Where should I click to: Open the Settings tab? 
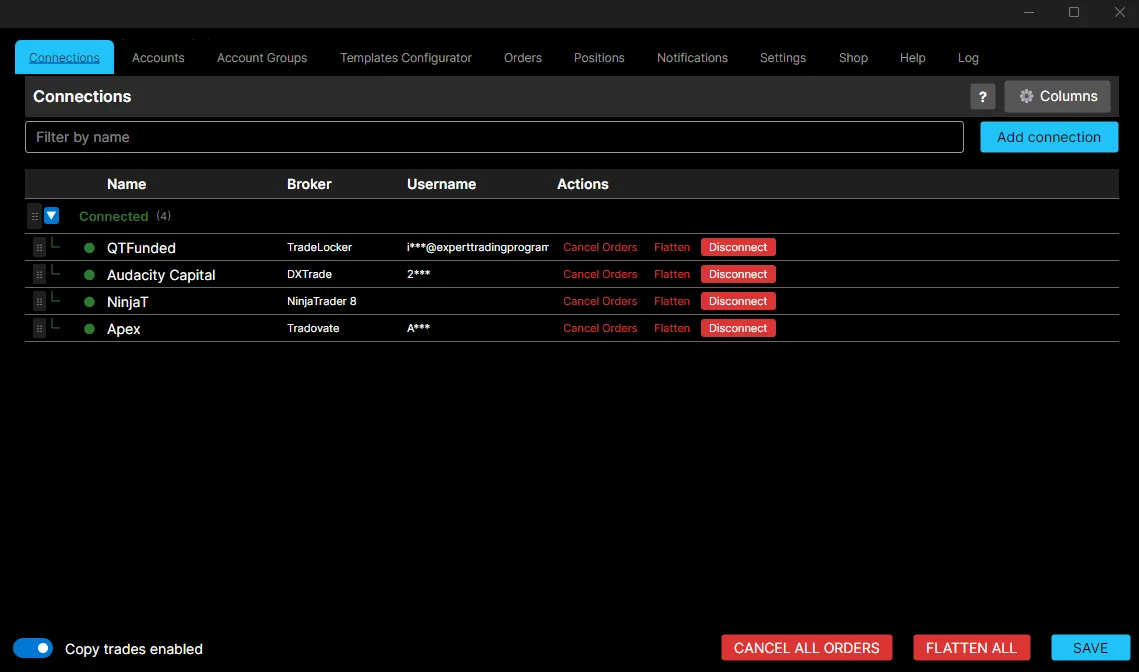pyautogui.click(x=782, y=57)
